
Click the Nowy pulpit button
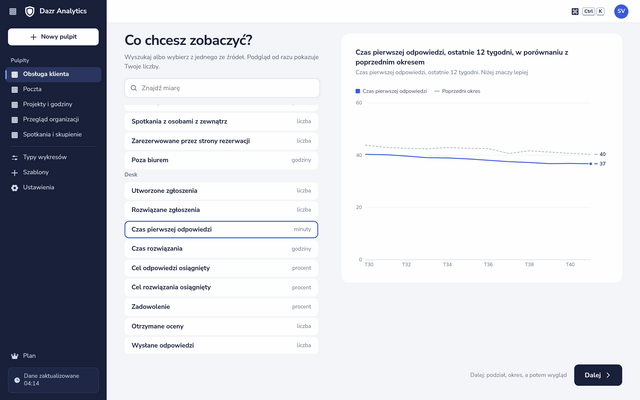tap(53, 37)
